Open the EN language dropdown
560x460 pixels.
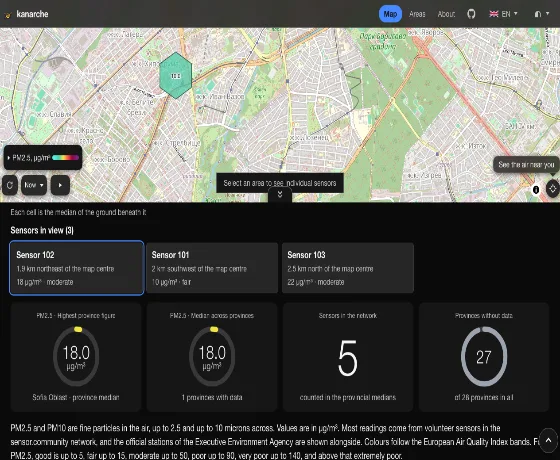503,14
